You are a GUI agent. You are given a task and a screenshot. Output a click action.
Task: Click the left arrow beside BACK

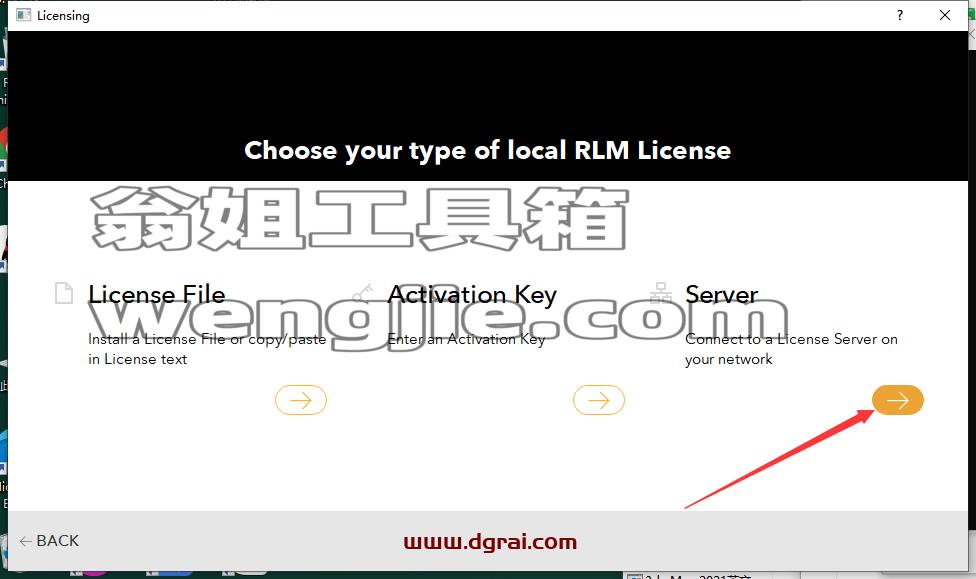26,542
